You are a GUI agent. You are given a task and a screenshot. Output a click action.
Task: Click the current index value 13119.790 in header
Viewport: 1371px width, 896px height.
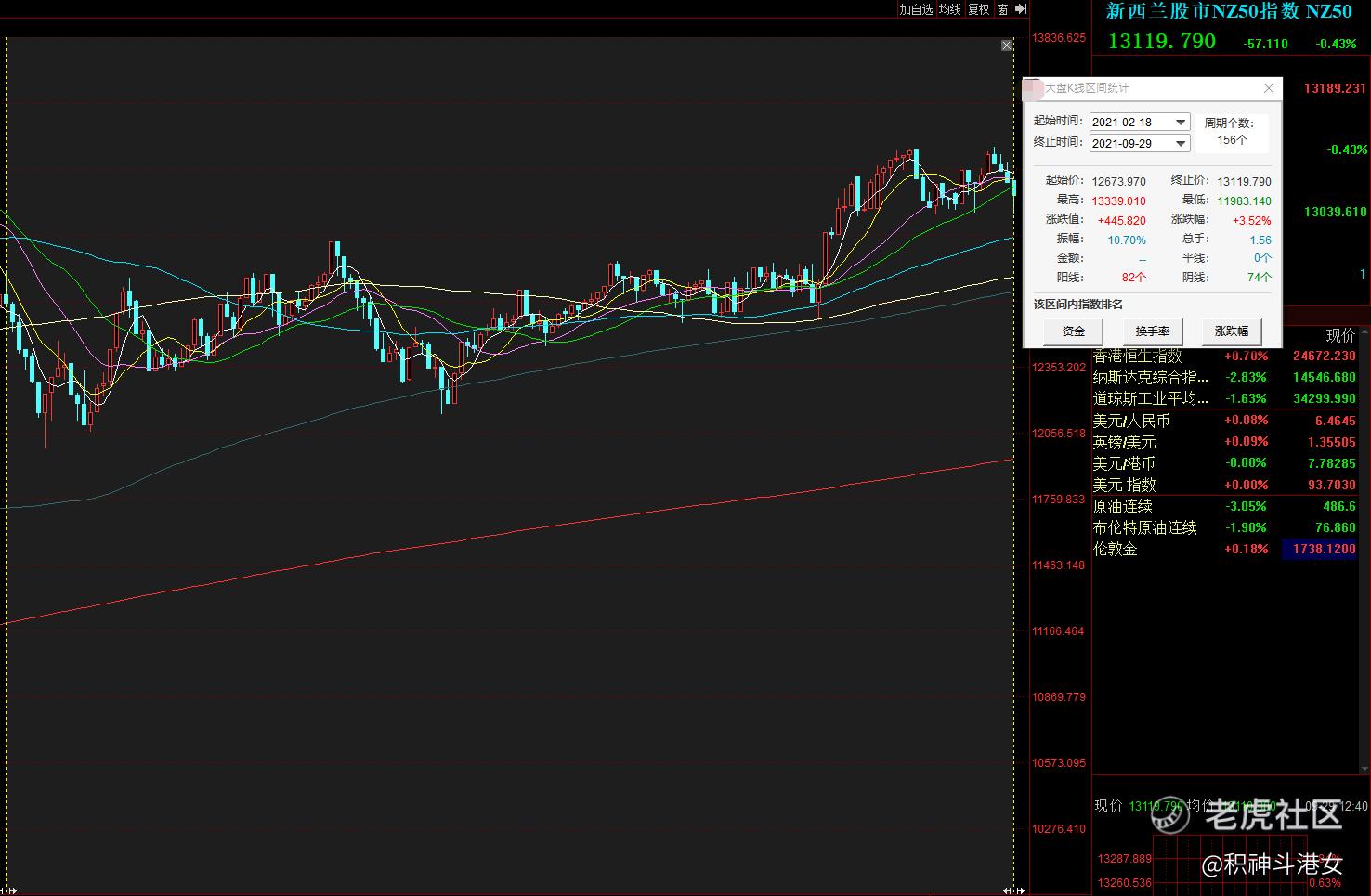click(1162, 41)
